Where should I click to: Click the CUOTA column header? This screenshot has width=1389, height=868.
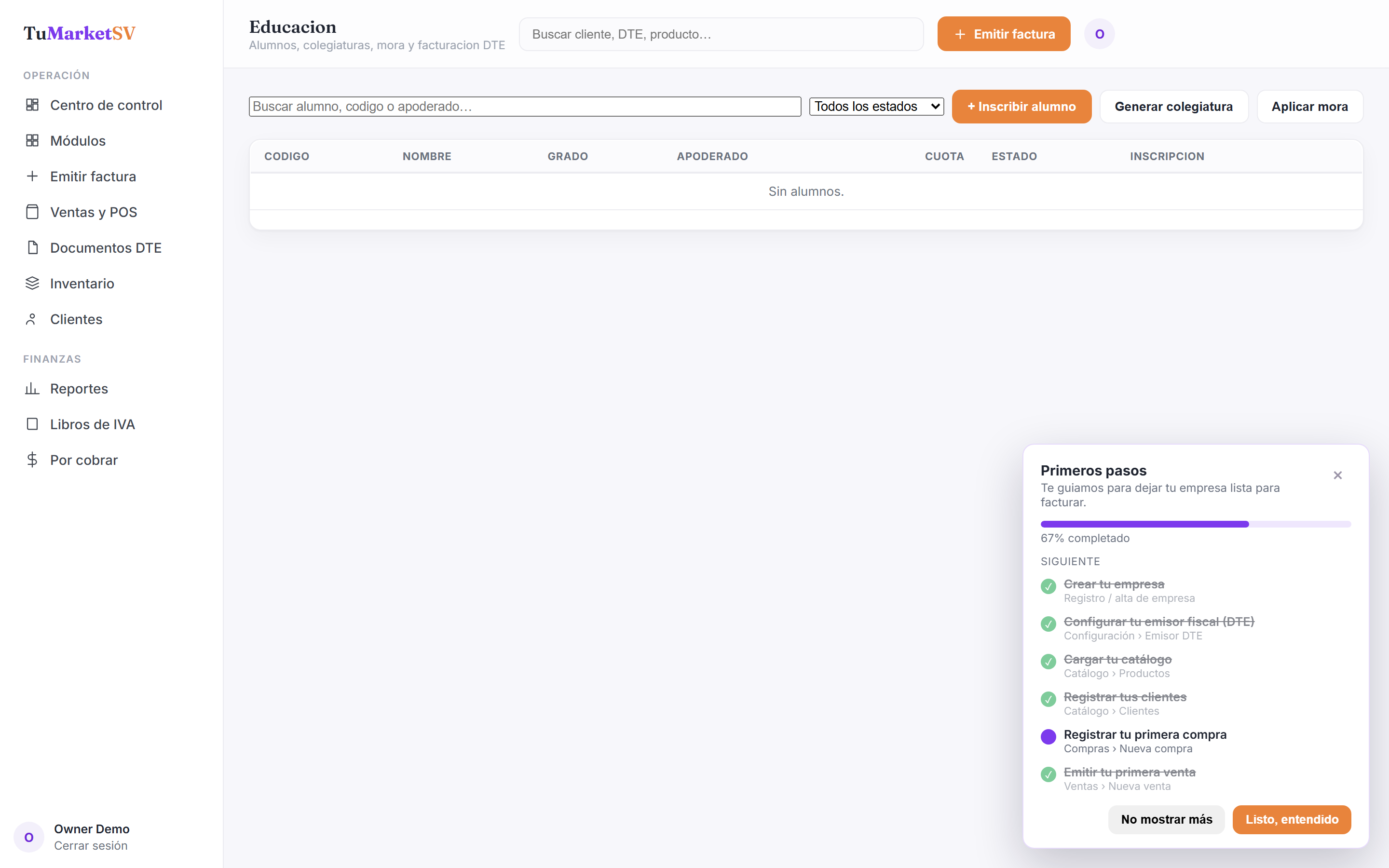click(x=944, y=156)
